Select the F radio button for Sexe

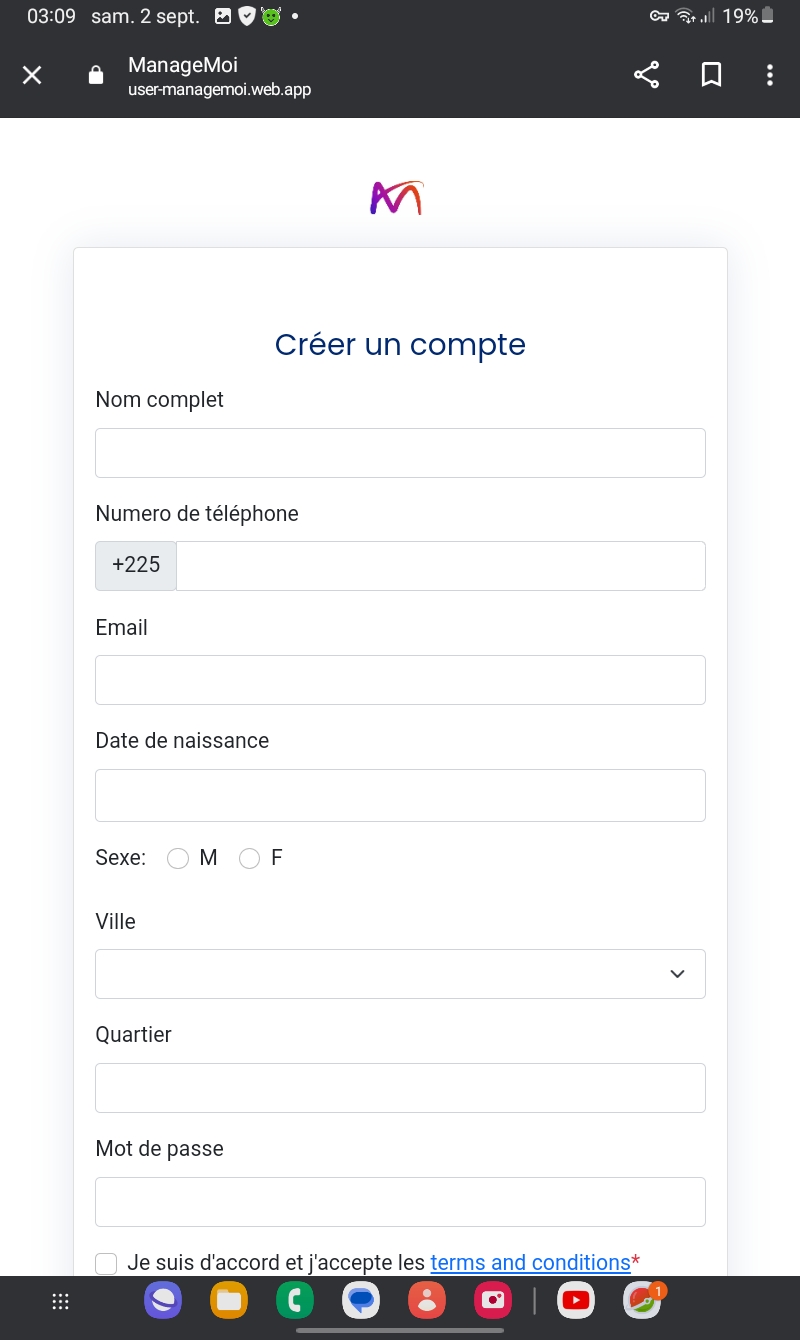(x=250, y=859)
